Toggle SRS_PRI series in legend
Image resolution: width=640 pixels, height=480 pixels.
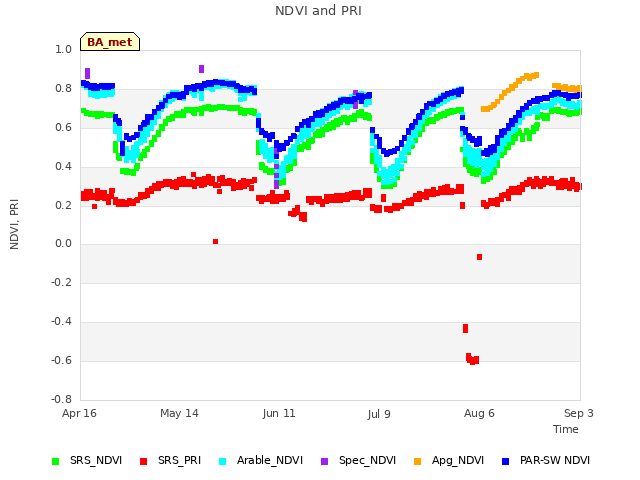(x=171, y=460)
